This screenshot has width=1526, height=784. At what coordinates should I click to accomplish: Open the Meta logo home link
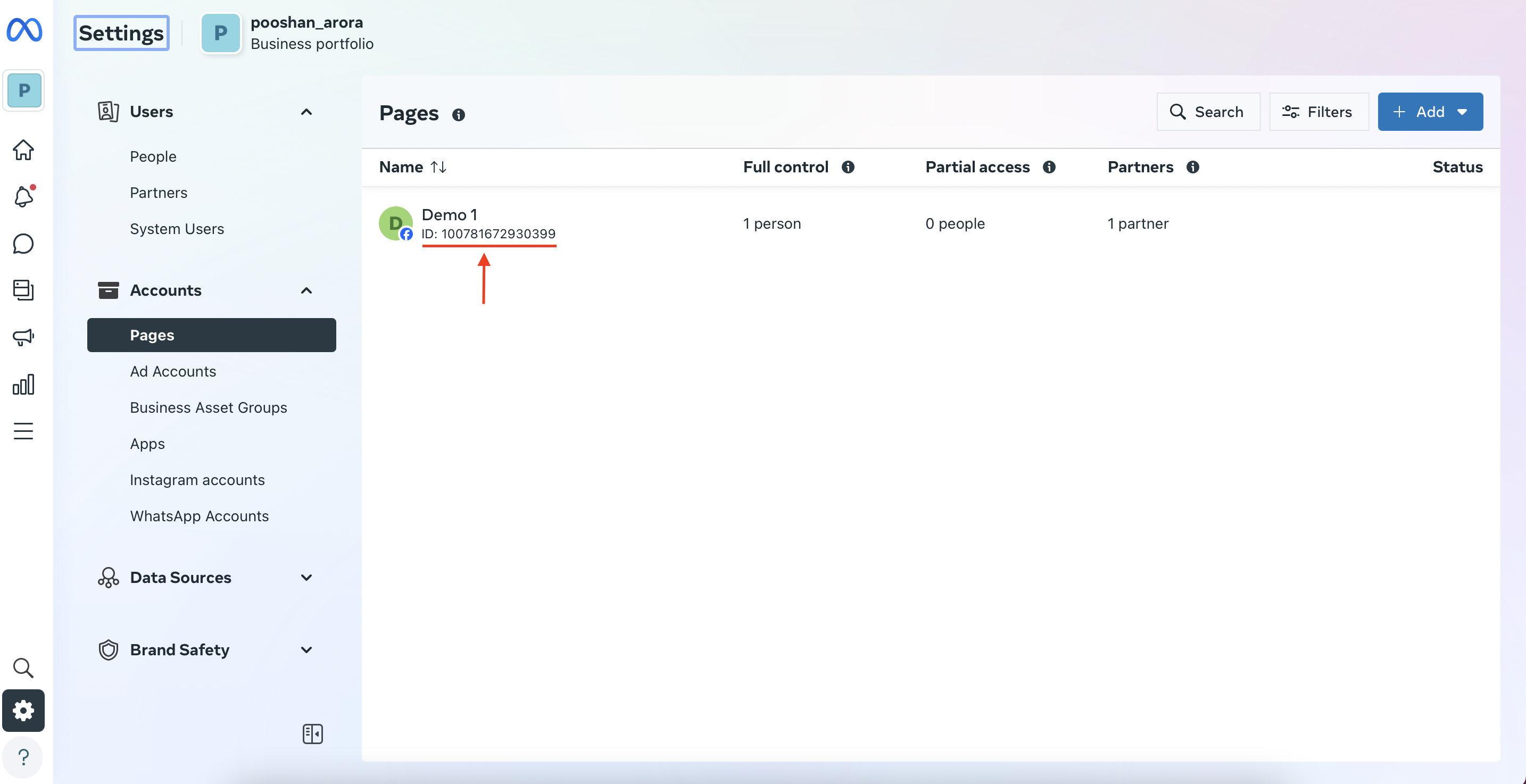point(24,30)
